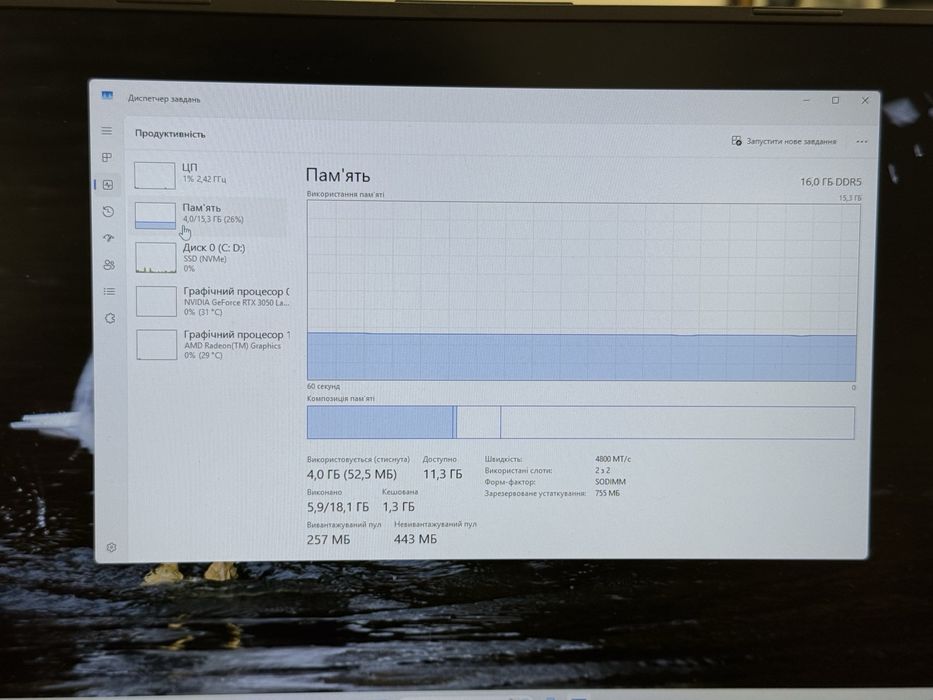Select the ЦП performance item
This screenshot has width=933, height=700.
[209, 174]
